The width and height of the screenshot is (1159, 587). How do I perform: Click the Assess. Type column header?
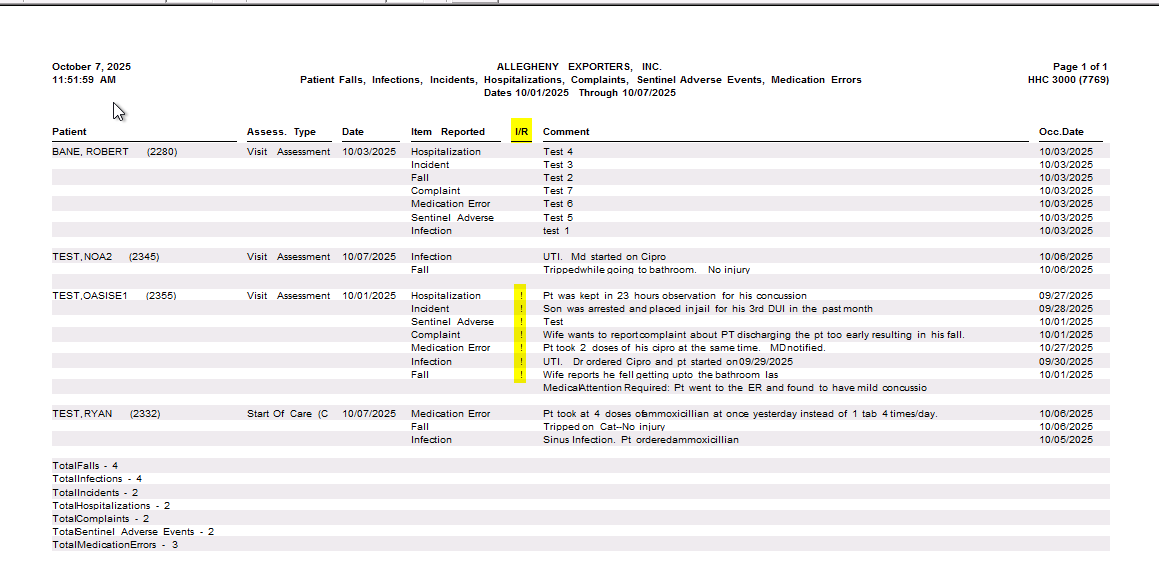(281, 132)
